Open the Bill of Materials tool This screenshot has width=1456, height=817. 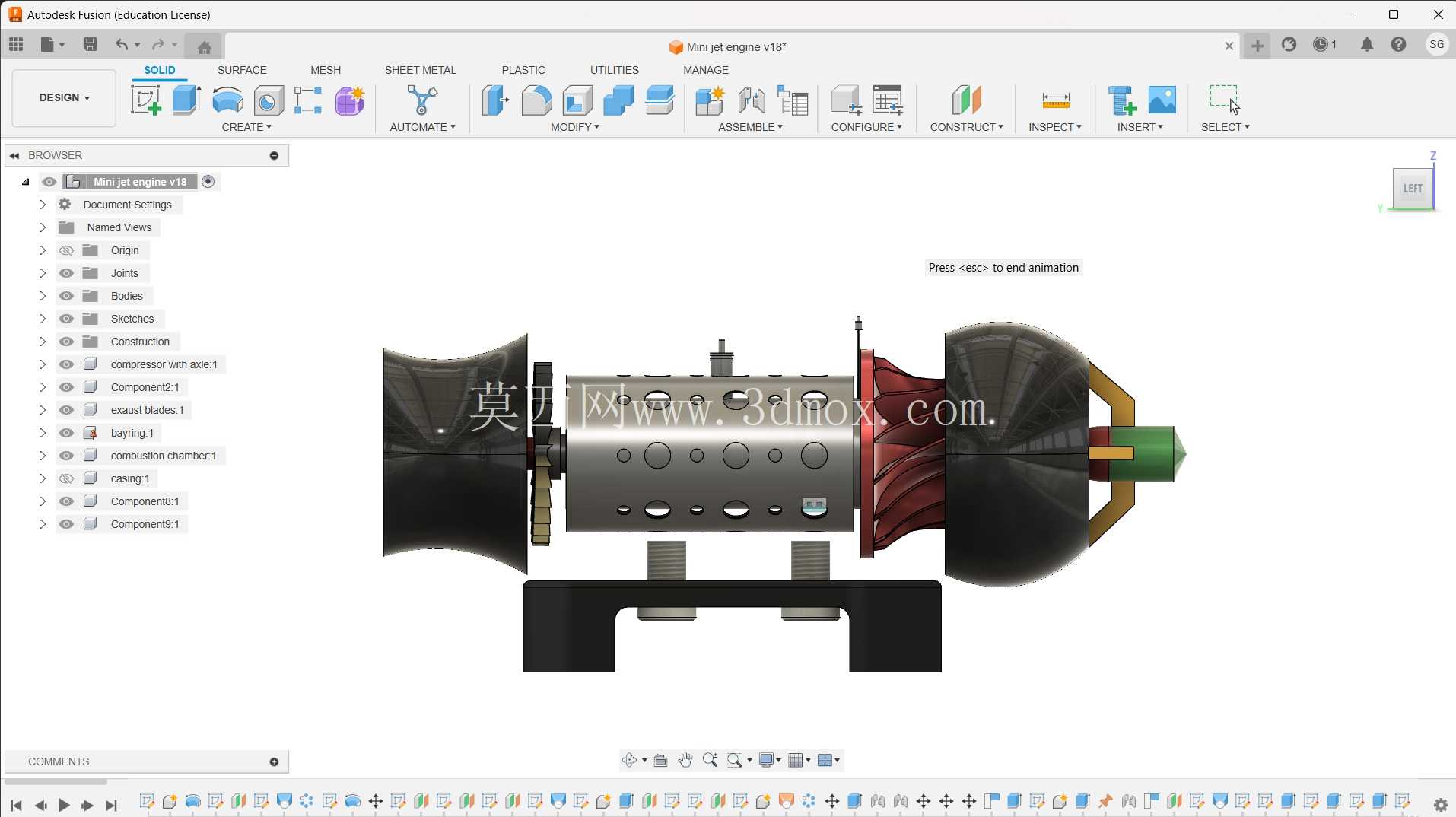coord(793,100)
